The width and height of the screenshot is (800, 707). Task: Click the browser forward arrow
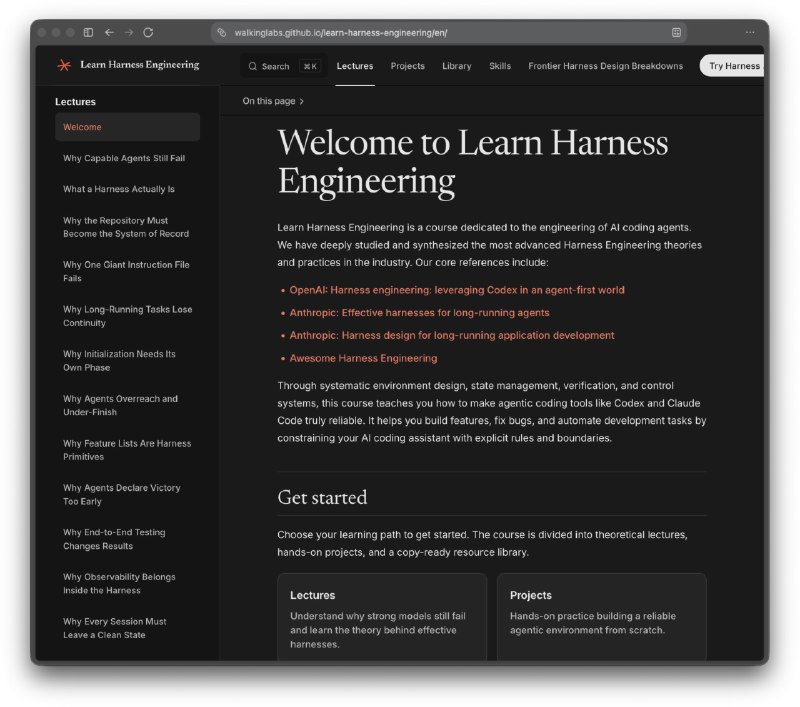click(x=129, y=32)
